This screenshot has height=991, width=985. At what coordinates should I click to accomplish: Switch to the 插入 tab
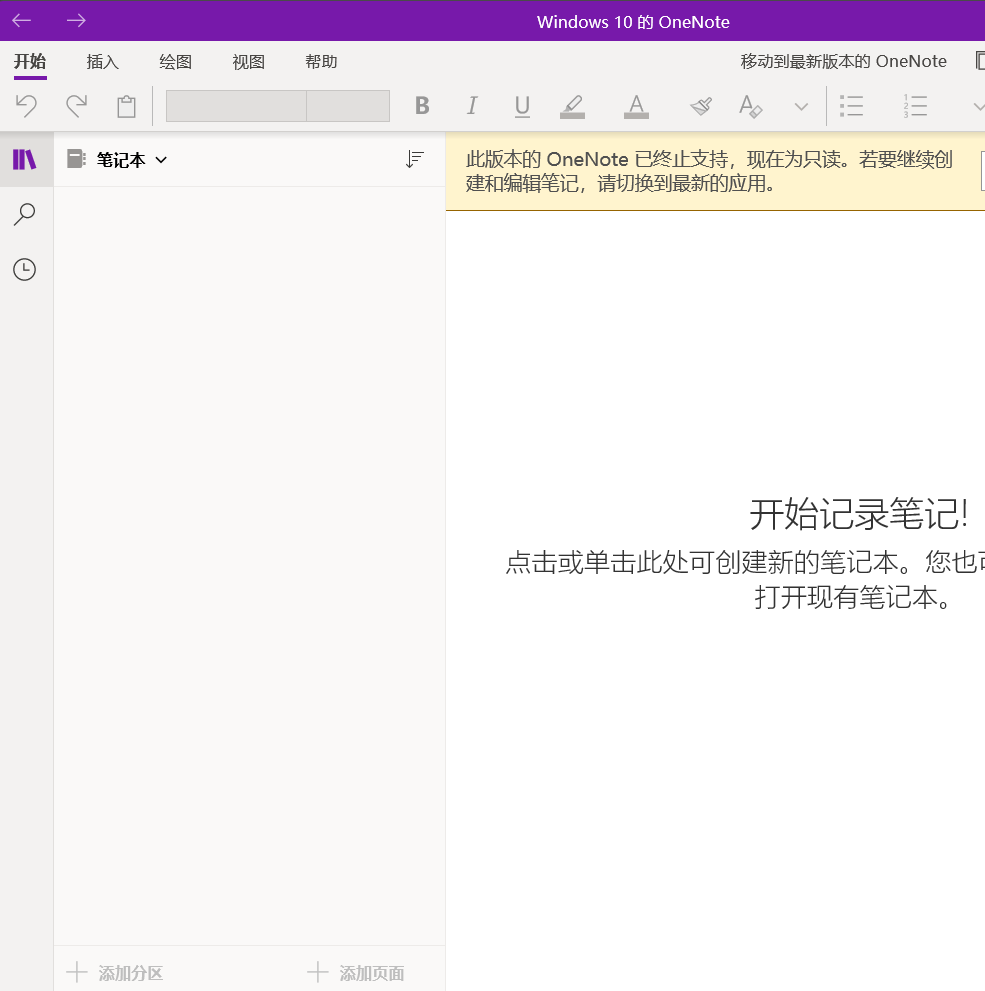[x=102, y=61]
